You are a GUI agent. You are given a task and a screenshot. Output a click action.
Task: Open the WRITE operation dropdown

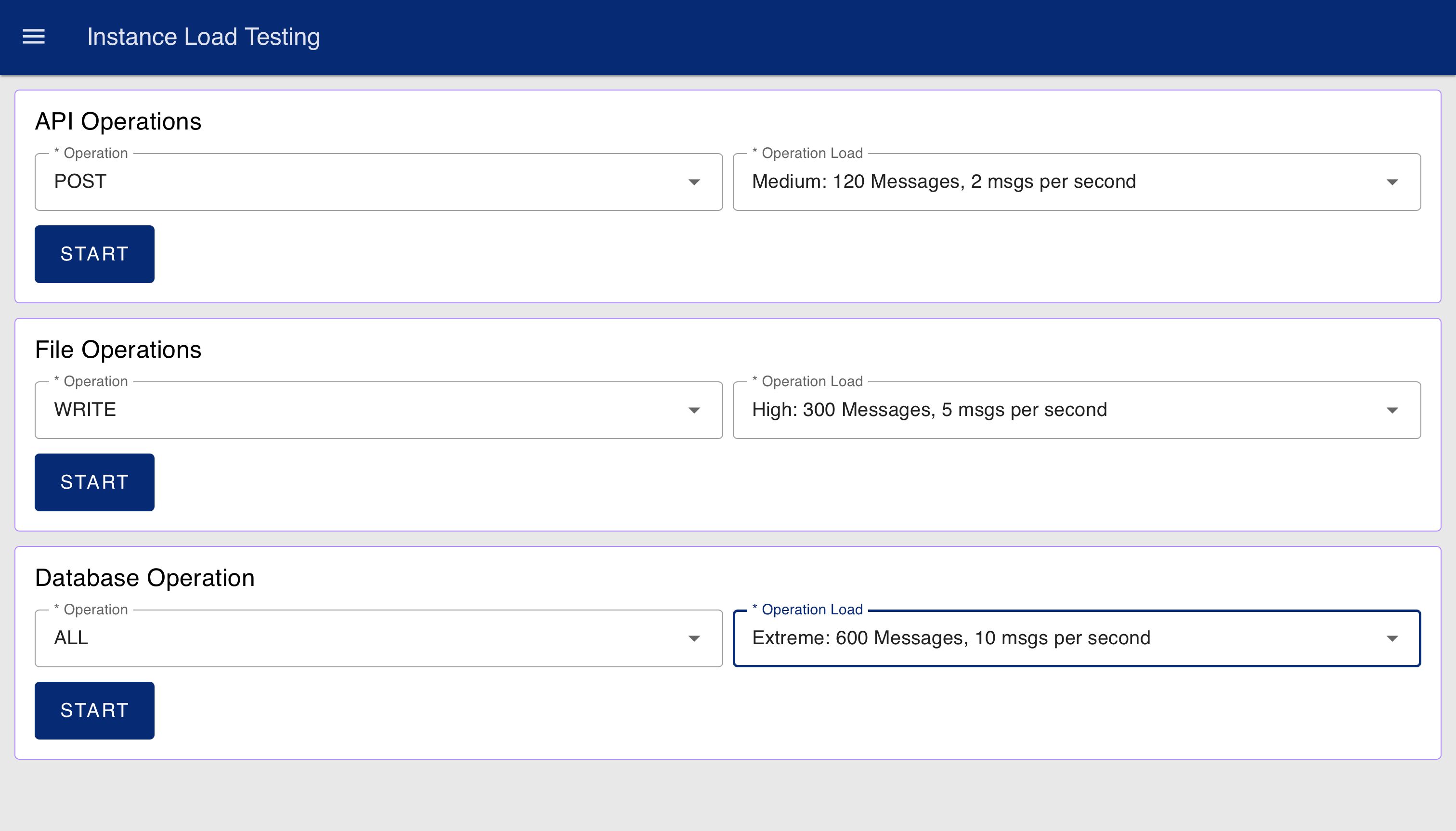point(365,410)
